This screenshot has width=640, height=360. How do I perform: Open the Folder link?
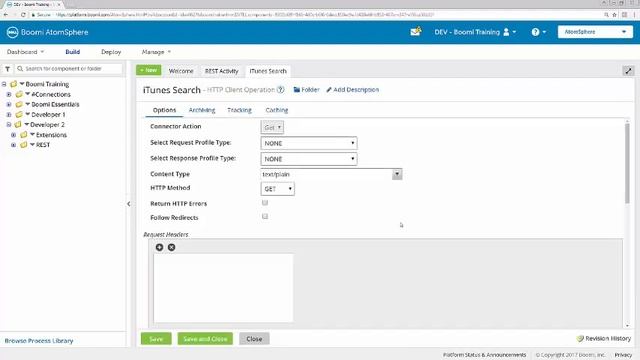tap(307, 90)
